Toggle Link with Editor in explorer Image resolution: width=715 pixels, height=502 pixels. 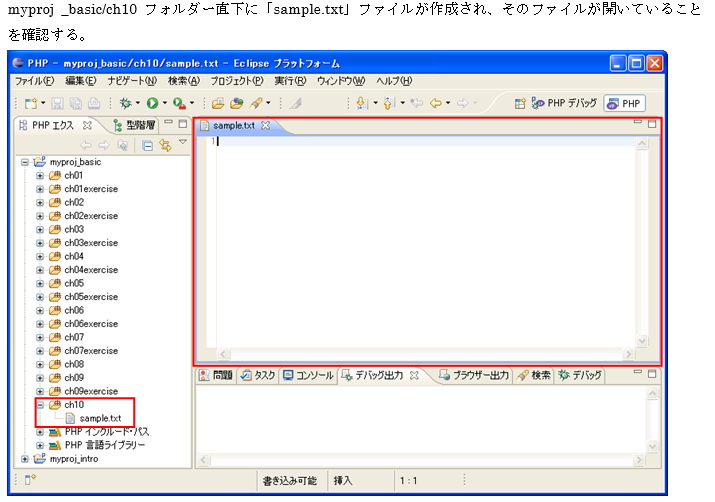pyautogui.click(x=165, y=145)
